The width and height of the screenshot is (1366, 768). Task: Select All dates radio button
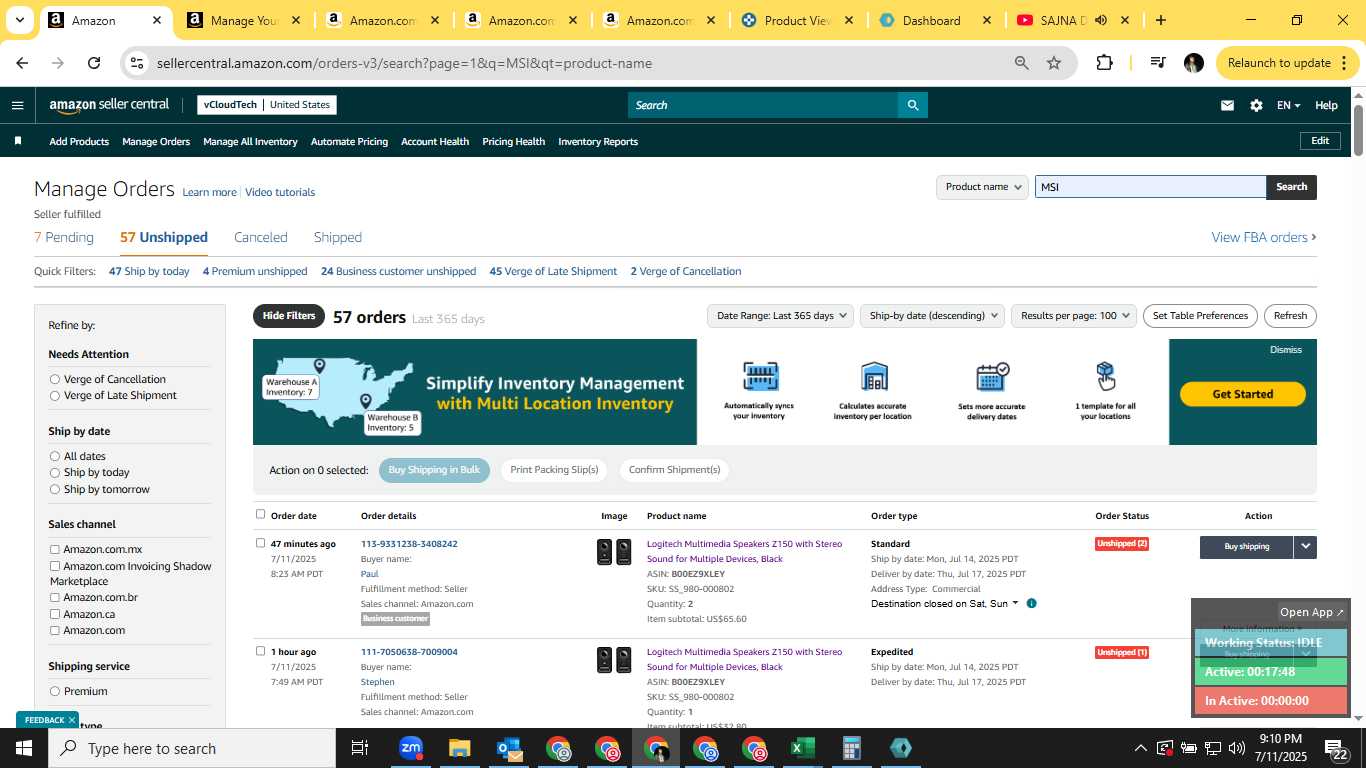[x=55, y=456]
